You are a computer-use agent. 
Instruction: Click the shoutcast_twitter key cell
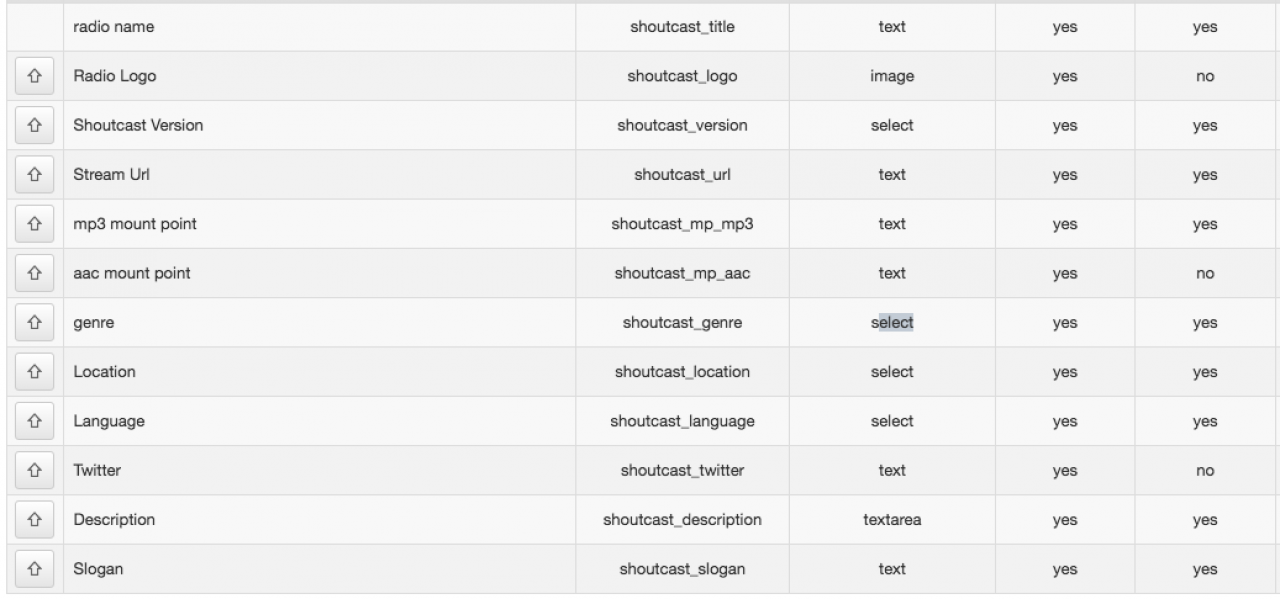(683, 470)
